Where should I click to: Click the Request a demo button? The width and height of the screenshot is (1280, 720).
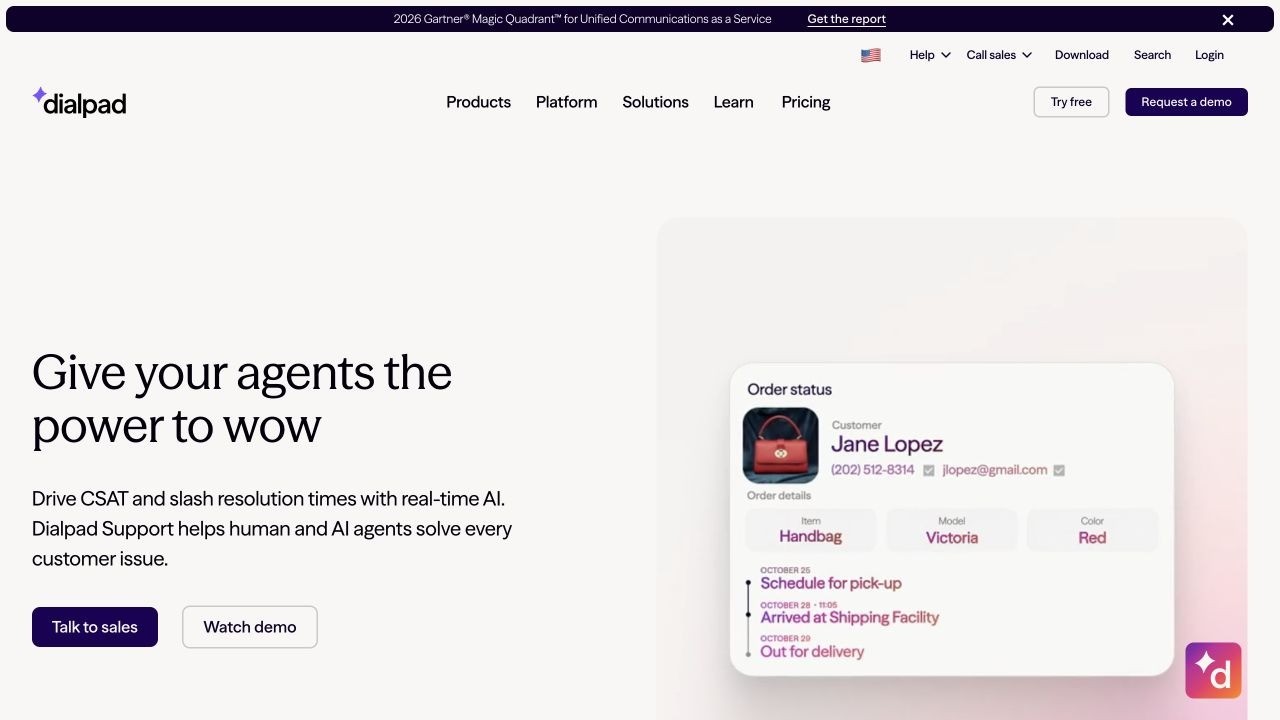pyautogui.click(x=1186, y=102)
